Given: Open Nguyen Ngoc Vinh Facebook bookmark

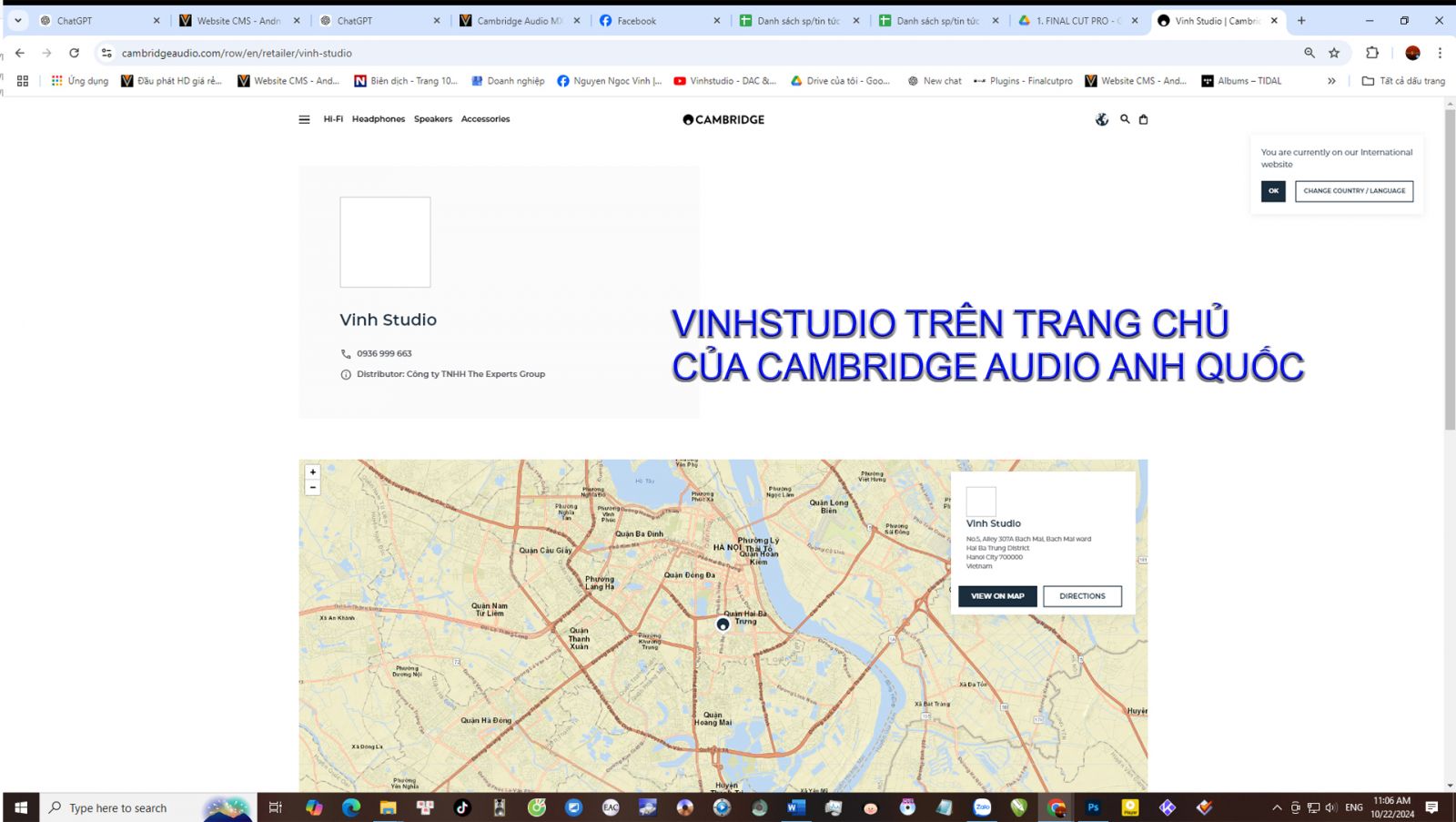Looking at the screenshot, I should [x=610, y=81].
